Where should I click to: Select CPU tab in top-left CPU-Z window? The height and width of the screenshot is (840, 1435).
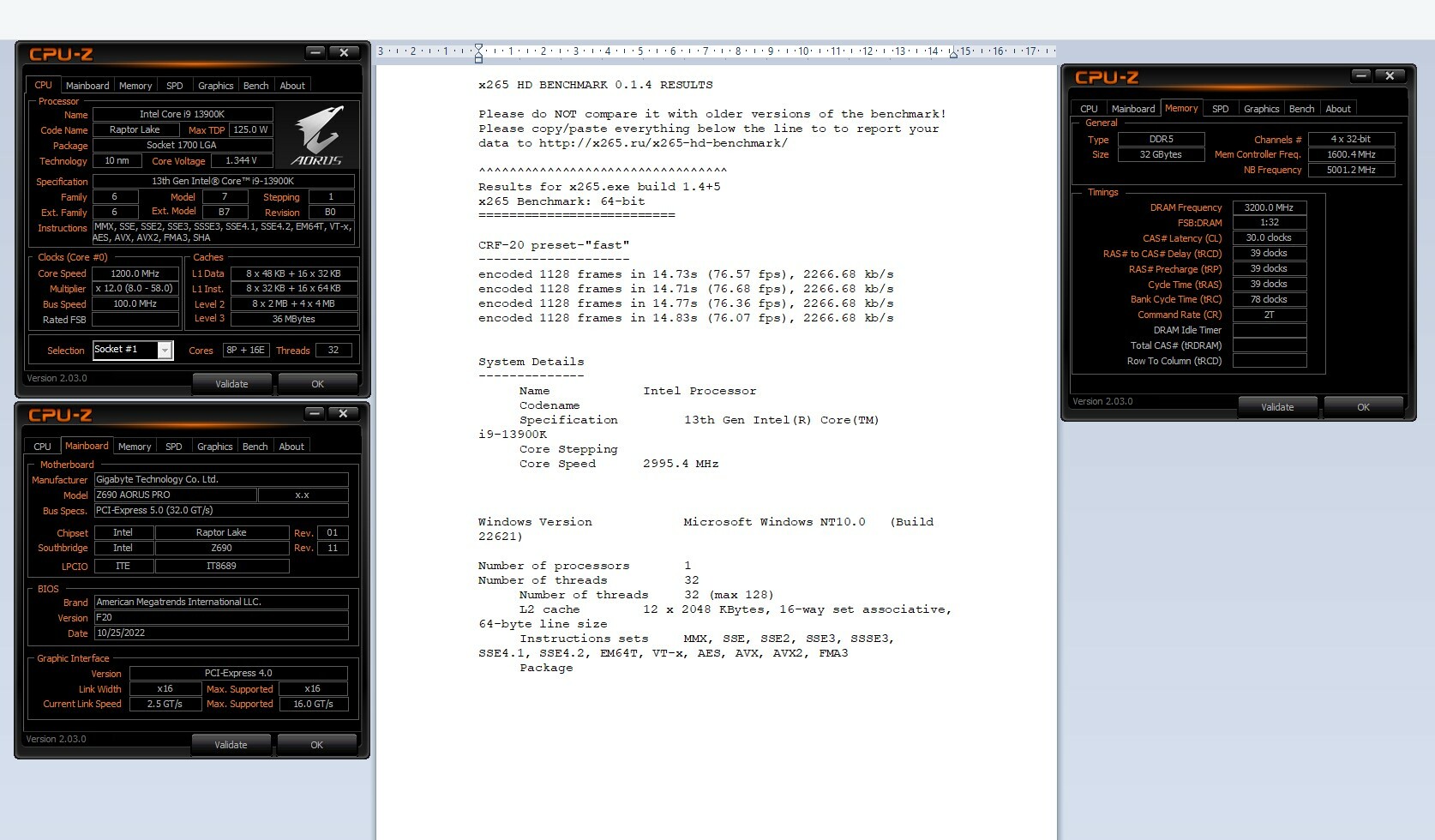tap(43, 85)
